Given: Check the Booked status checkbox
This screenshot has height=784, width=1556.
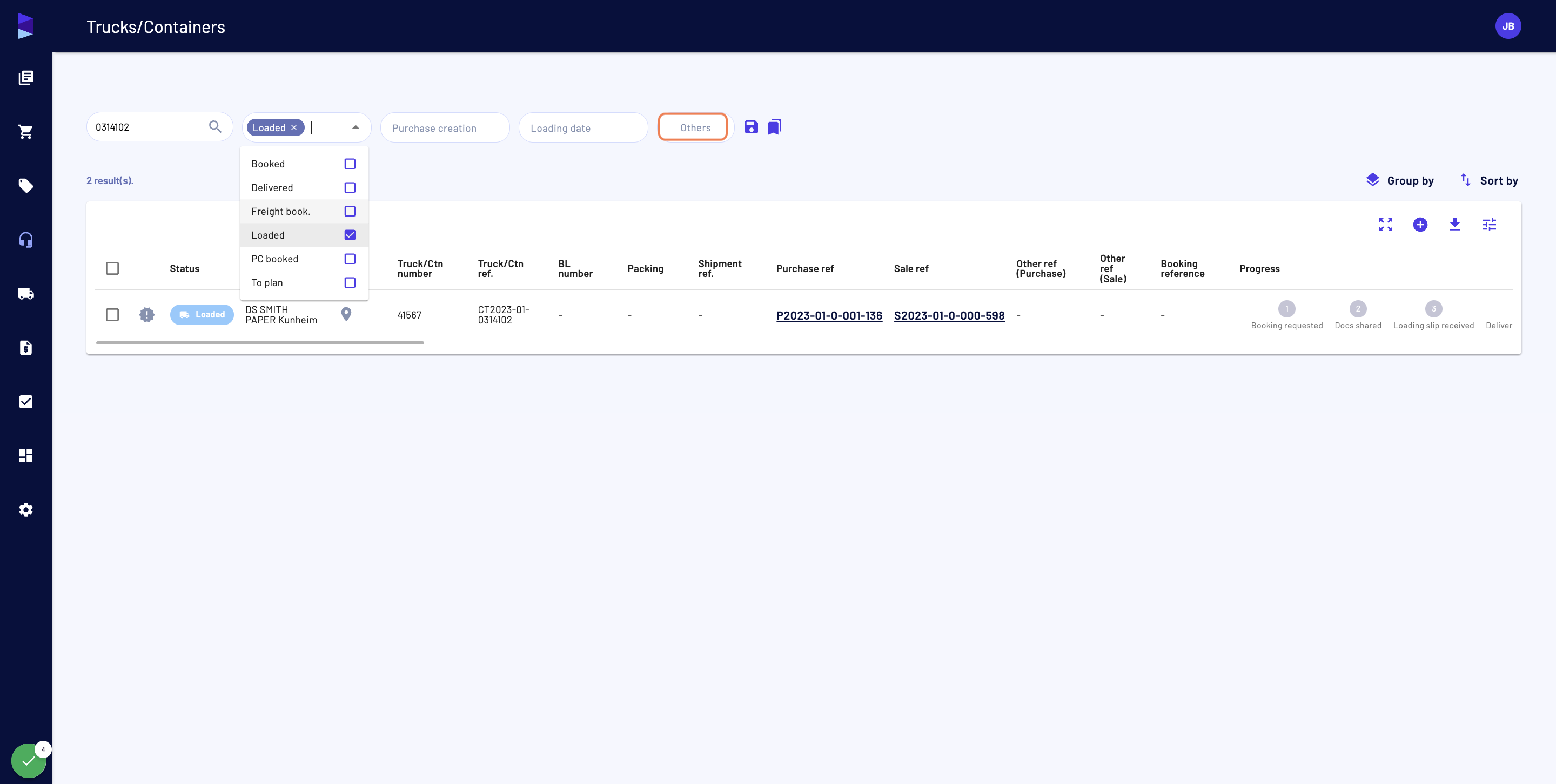Looking at the screenshot, I should [350, 164].
